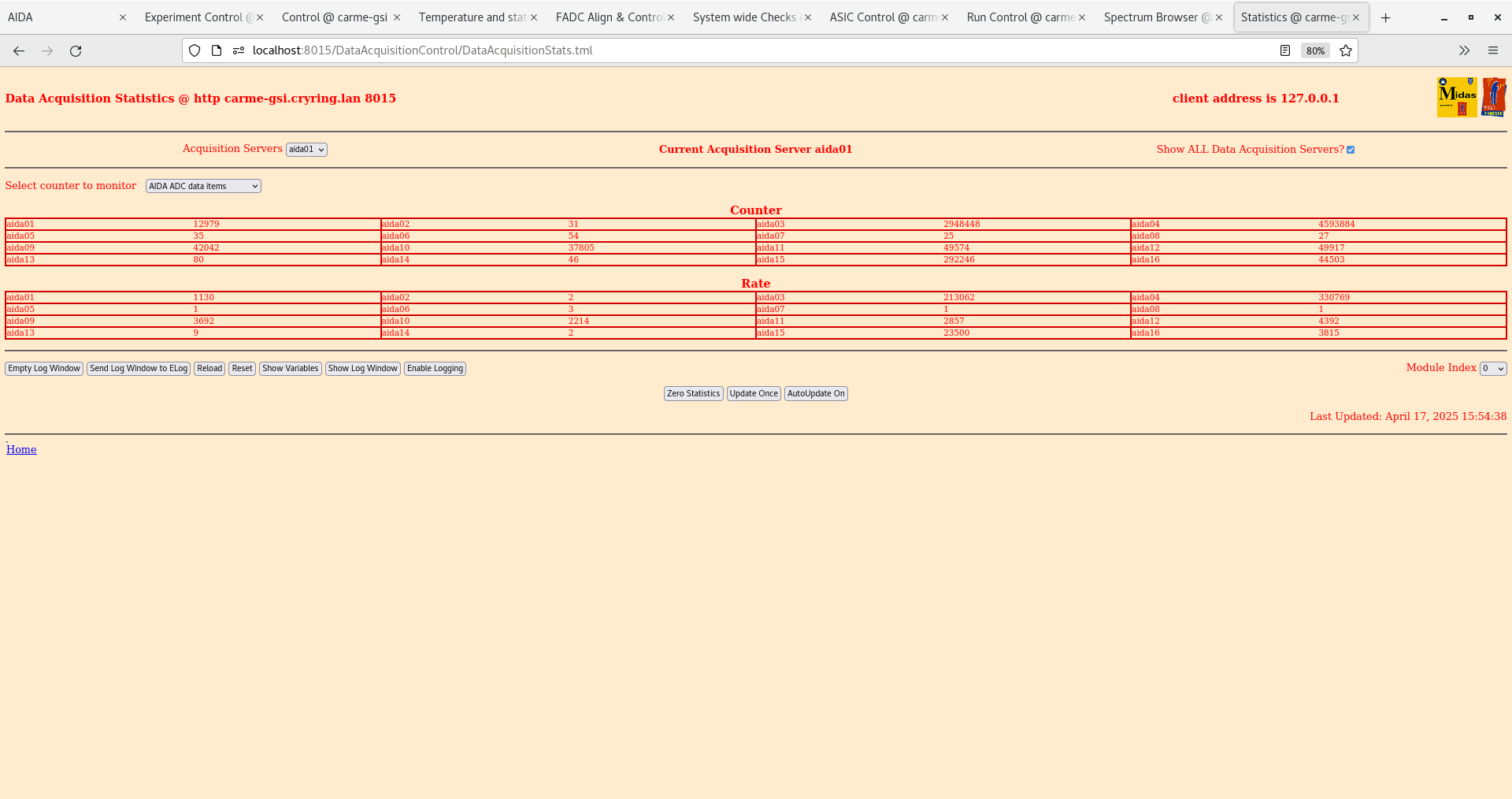
Task: Open the Acquisition Servers aida01 dropdown
Action: tap(306, 149)
